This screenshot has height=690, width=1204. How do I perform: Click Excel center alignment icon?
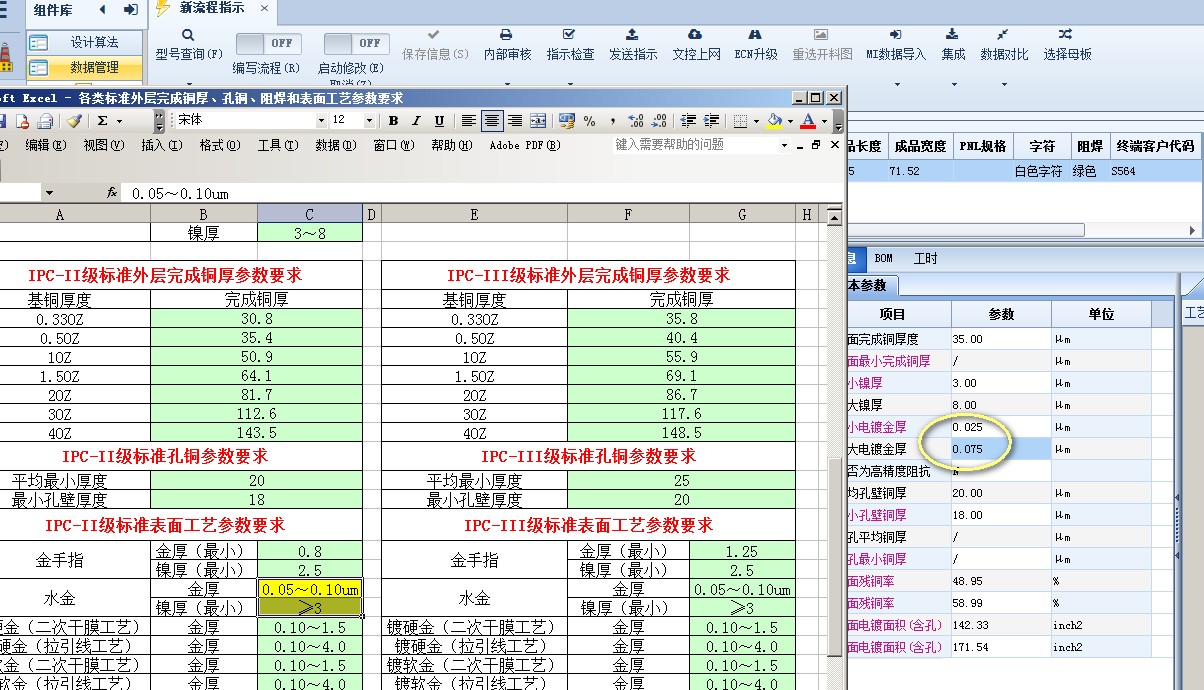click(491, 121)
